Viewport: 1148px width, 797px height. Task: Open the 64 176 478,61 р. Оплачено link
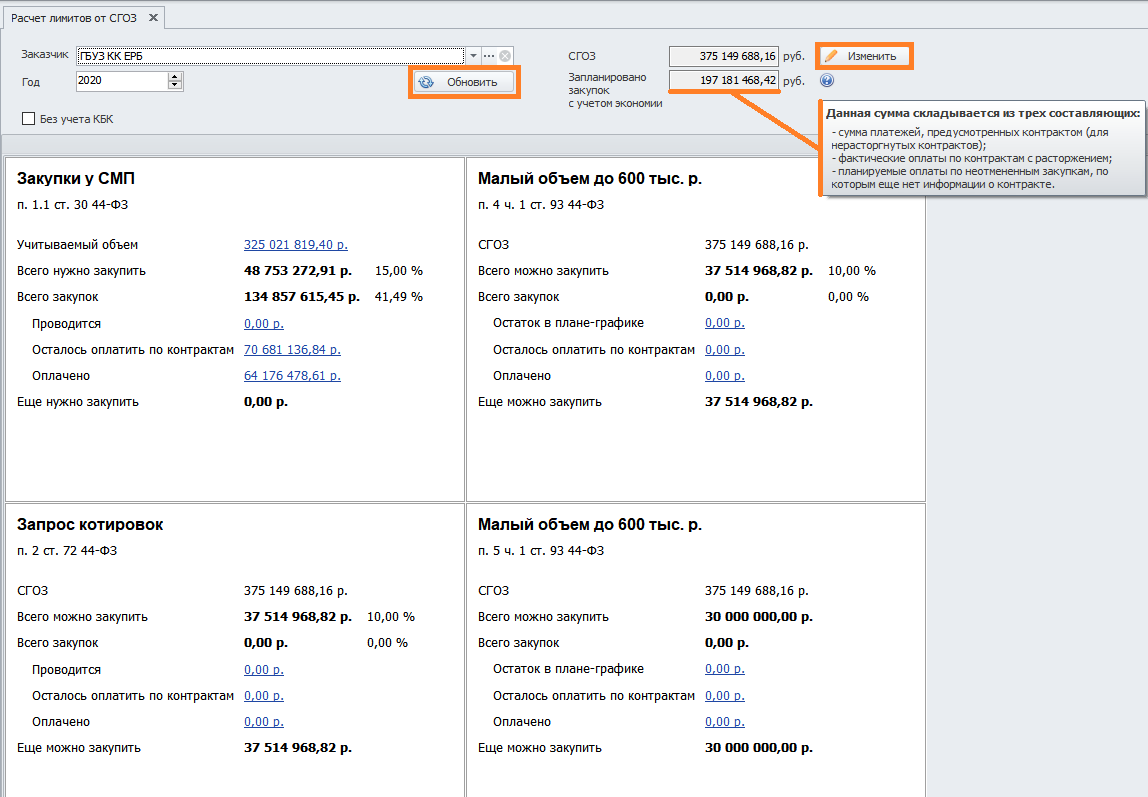292,375
